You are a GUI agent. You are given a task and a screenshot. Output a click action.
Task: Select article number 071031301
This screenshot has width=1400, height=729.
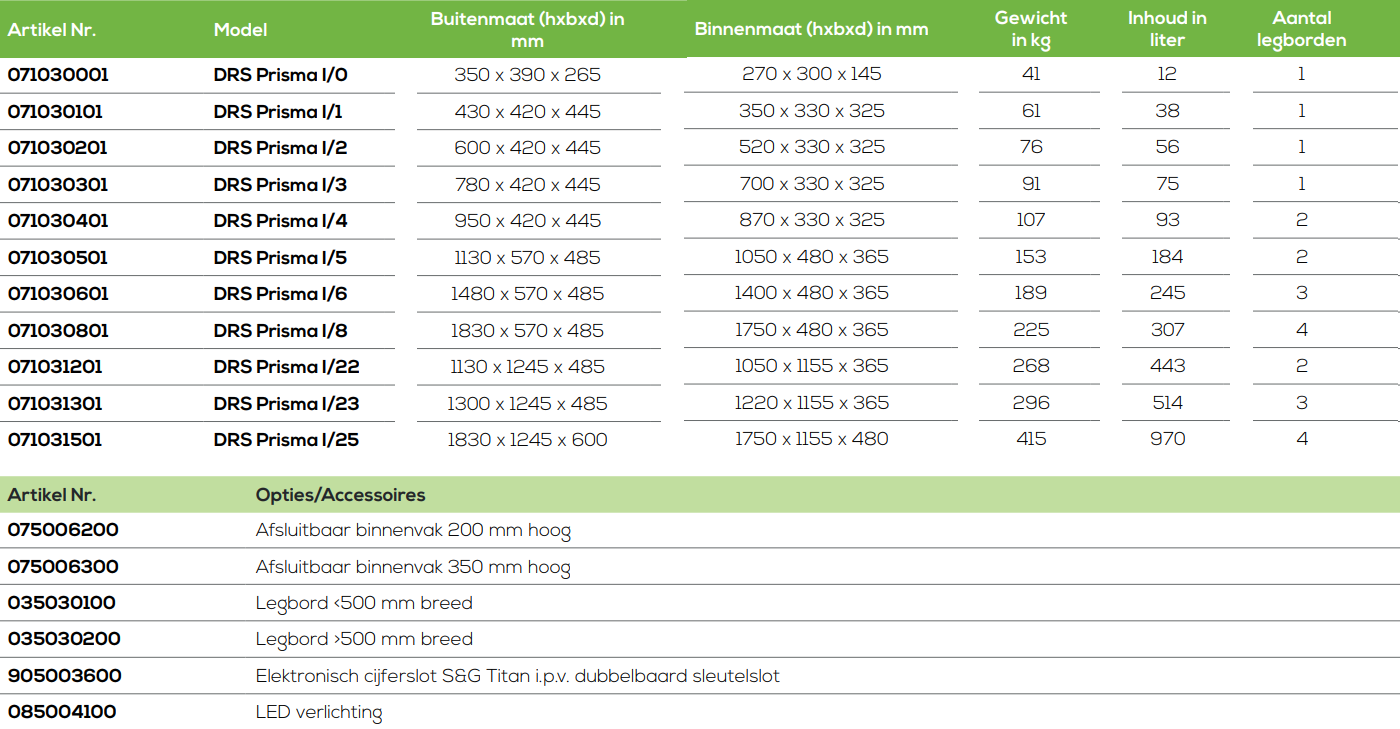pos(55,404)
